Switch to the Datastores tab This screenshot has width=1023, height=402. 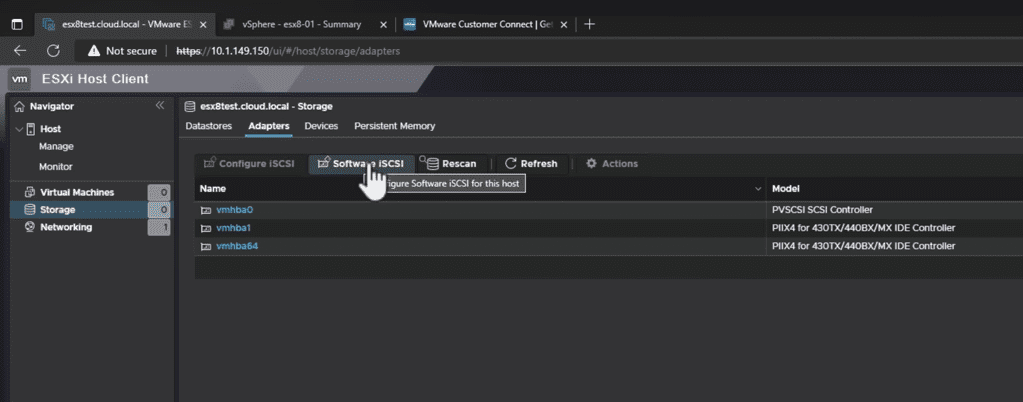point(209,126)
